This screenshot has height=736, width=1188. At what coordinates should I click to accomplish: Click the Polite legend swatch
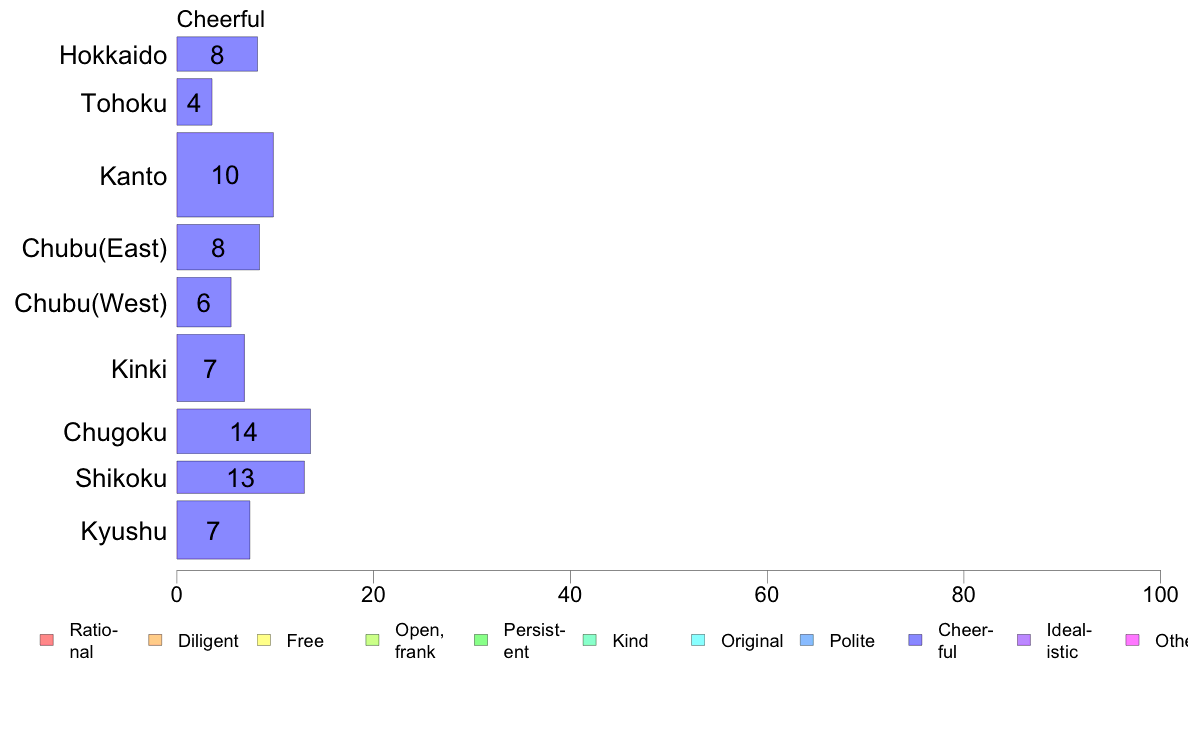click(x=807, y=640)
